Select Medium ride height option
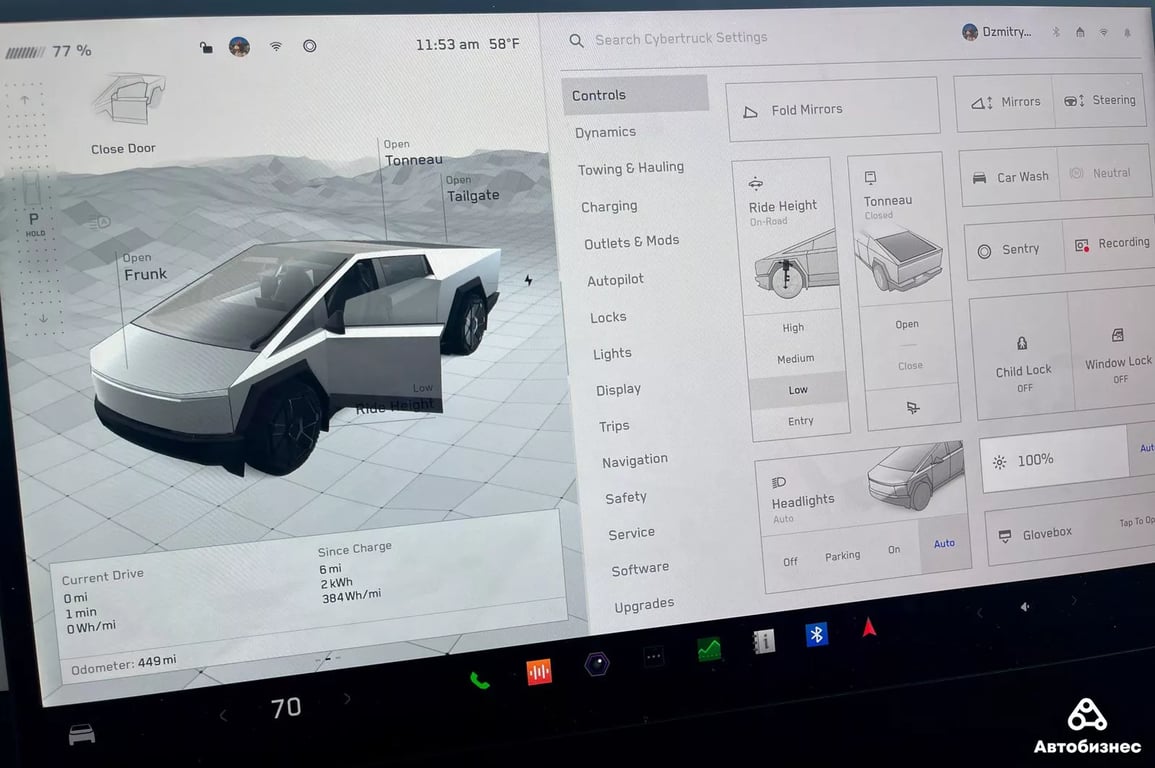Screen dimensions: 1155x768 click(x=794, y=358)
